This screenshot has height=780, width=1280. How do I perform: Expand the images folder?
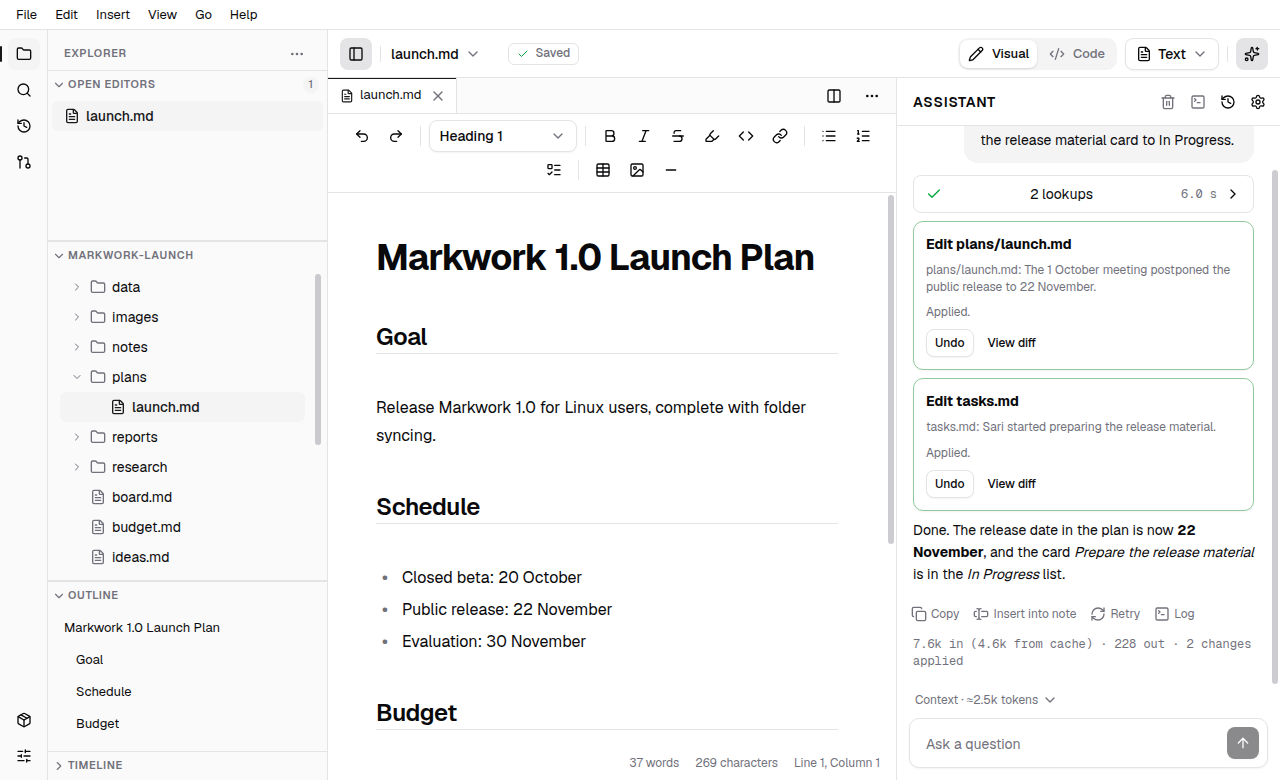point(182,317)
